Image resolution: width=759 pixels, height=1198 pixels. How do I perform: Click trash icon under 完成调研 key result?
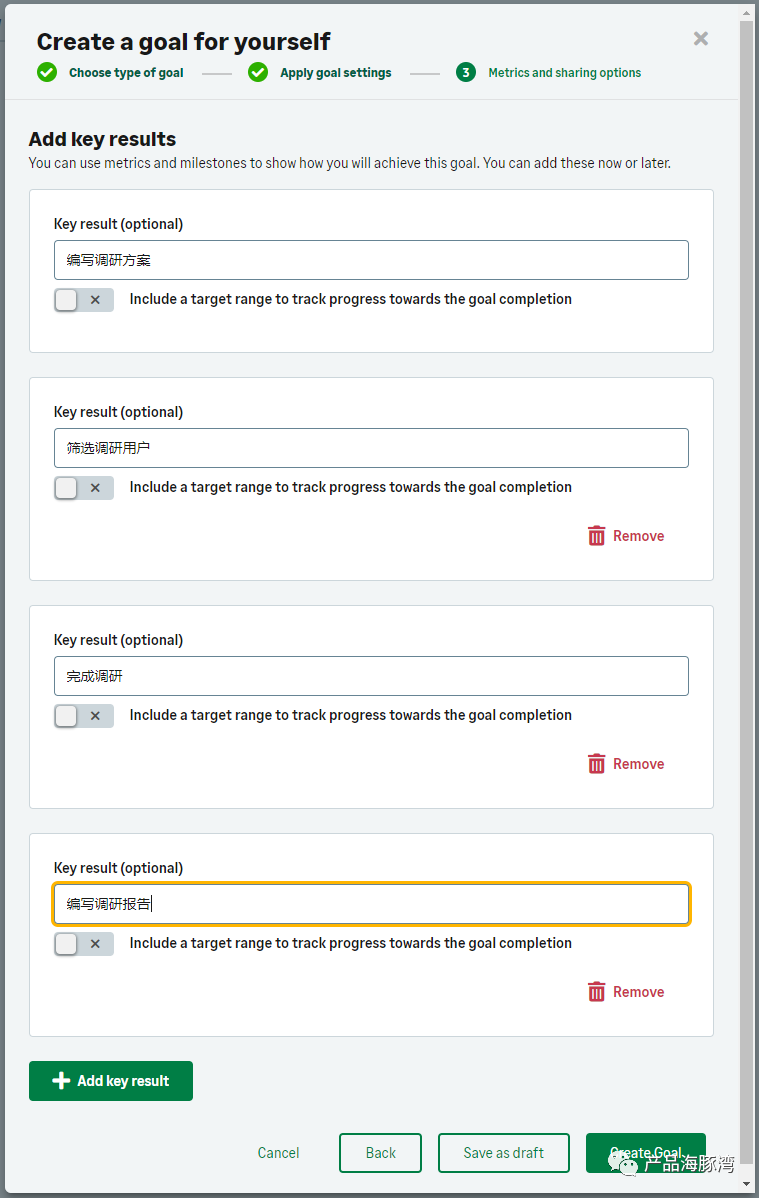coord(596,763)
